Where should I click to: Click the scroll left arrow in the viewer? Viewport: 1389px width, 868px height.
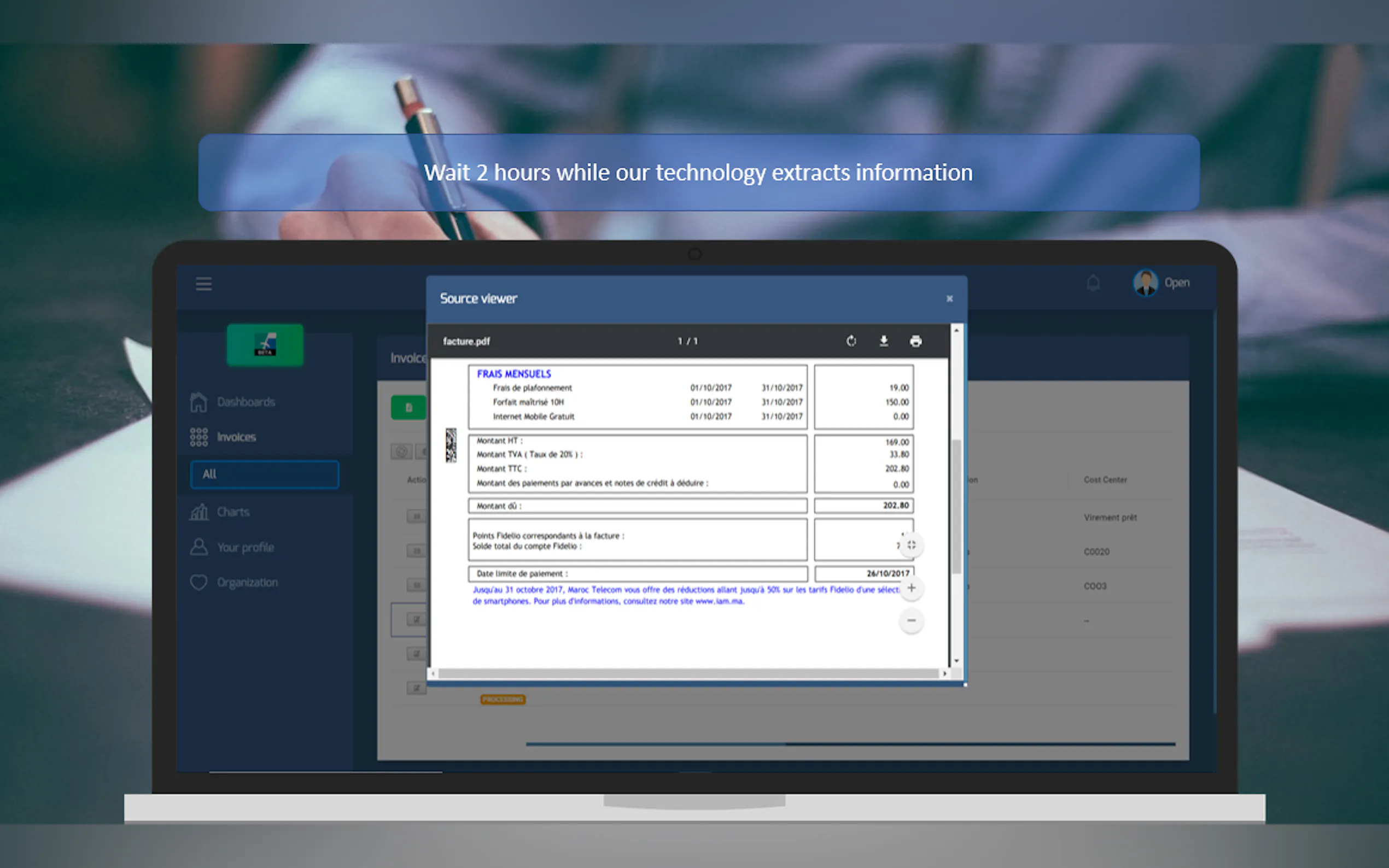(434, 673)
